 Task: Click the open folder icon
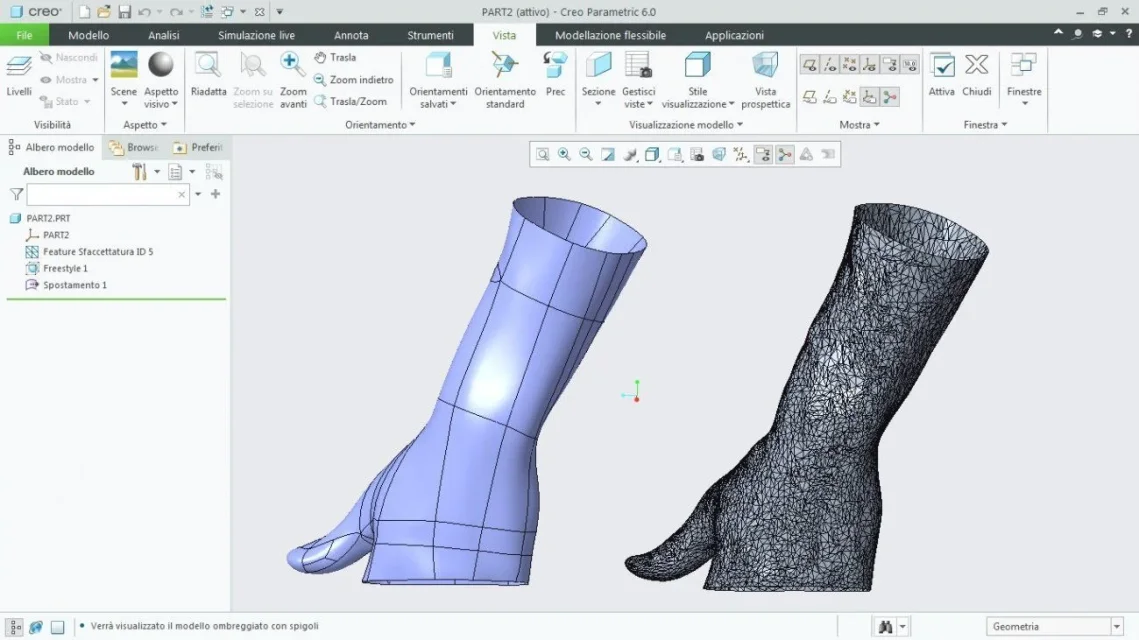(x=104, y=12)
